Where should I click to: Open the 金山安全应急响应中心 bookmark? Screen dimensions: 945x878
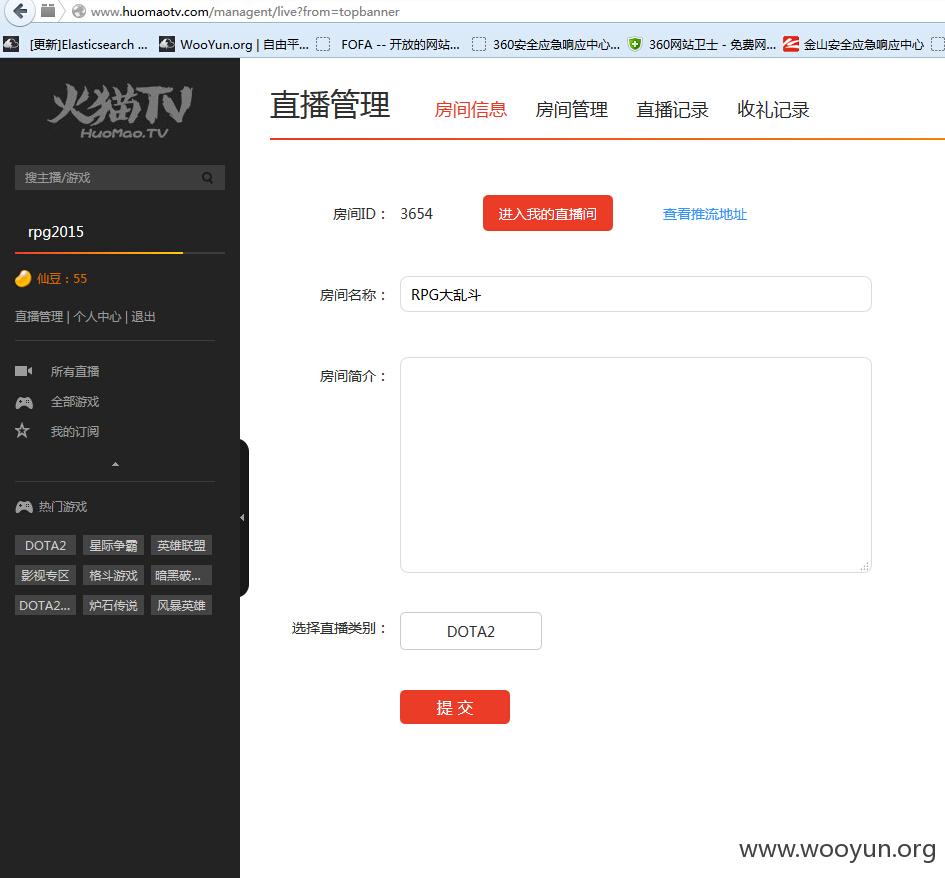tap(853, 44)
